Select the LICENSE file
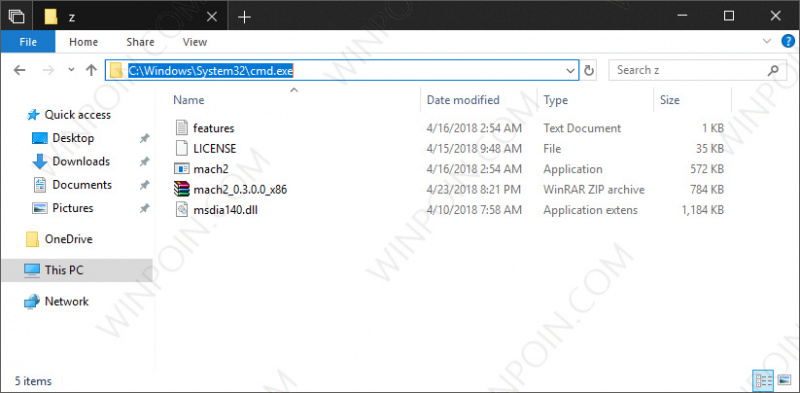Viewport: 800px width, 393px height. tap(215, 149)
